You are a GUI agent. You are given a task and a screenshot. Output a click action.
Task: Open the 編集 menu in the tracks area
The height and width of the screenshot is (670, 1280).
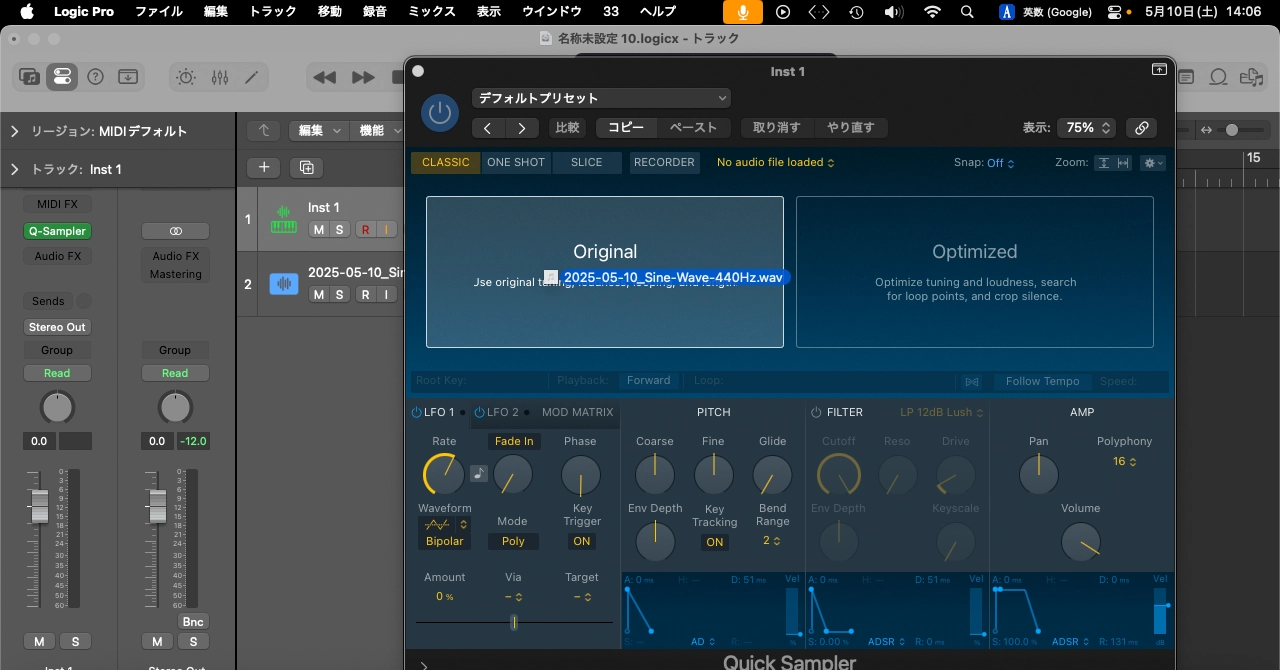[x=318, y=130]
